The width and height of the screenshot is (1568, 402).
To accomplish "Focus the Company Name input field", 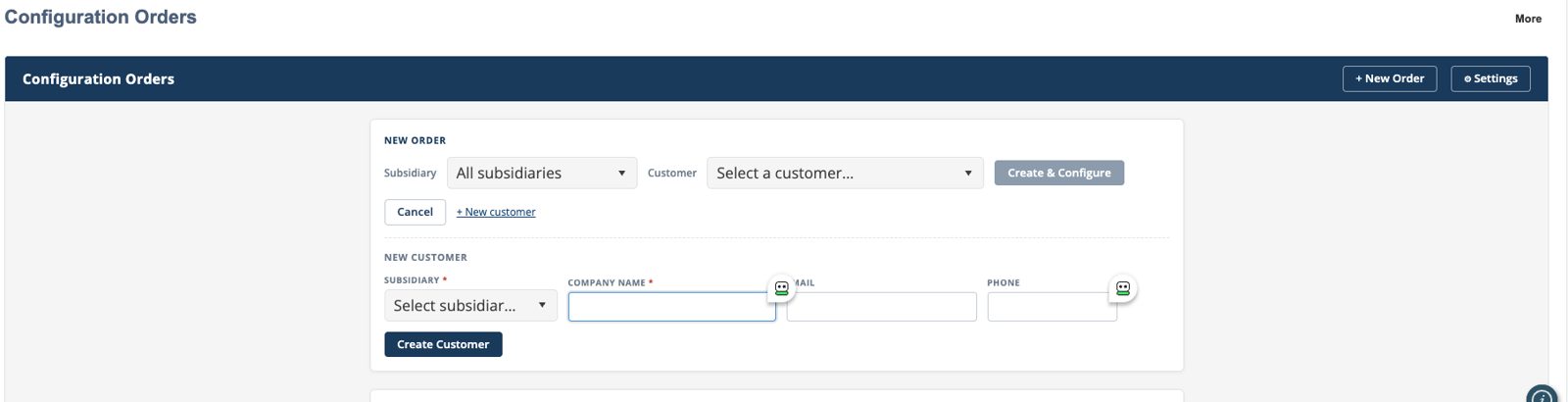I will (x=672, y=307).
